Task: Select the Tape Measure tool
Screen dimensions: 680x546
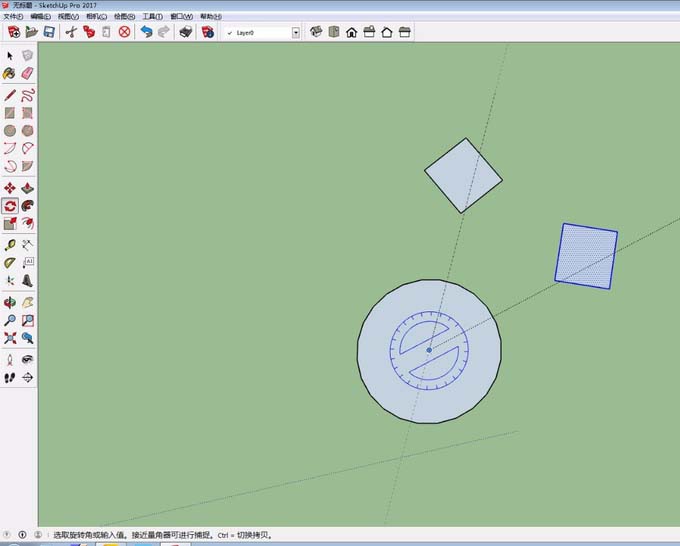Action: [x=10, y=245]
